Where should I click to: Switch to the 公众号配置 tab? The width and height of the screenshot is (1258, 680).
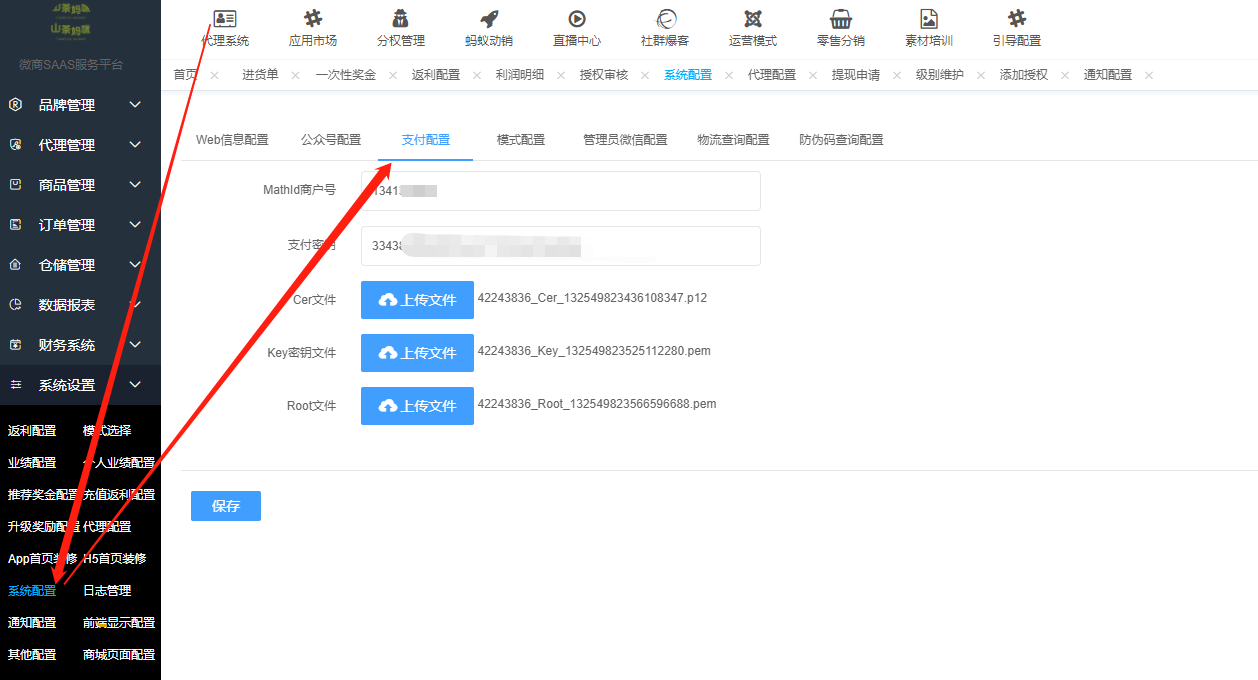pyautogui.click(x=331, y=140)
